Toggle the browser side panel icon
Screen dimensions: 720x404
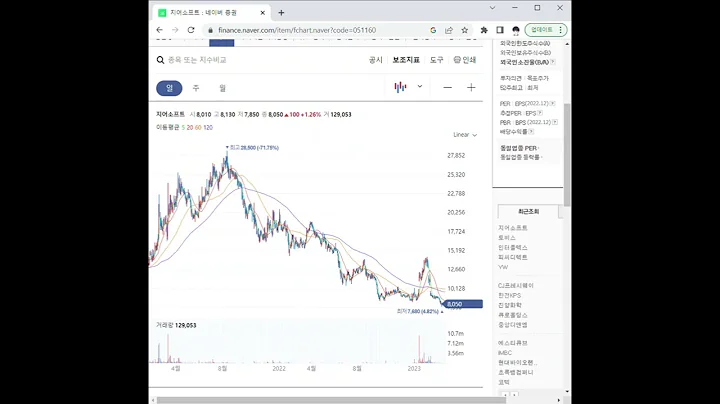500,30
